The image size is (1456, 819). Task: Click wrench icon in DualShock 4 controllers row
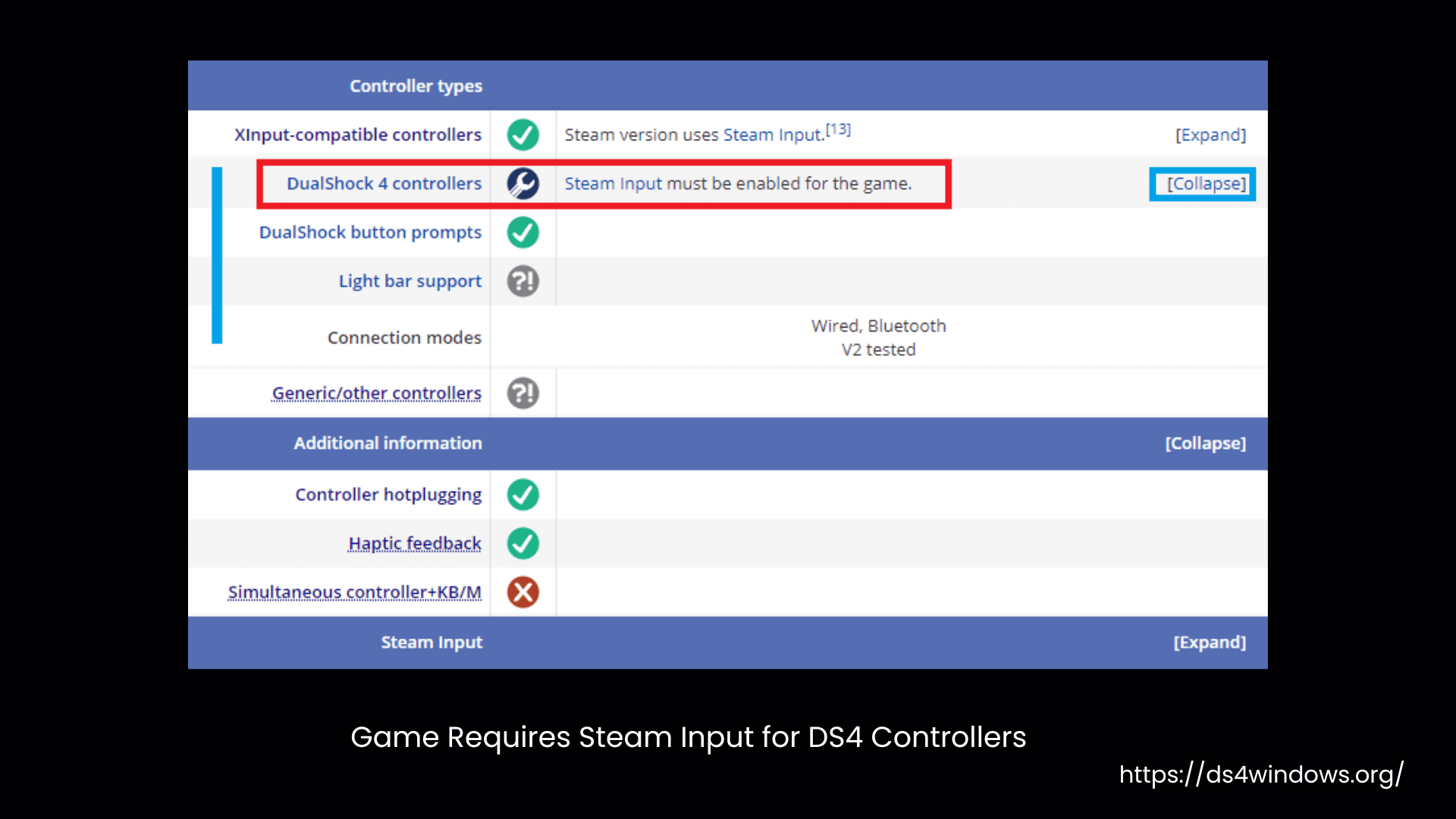(522, 184)
